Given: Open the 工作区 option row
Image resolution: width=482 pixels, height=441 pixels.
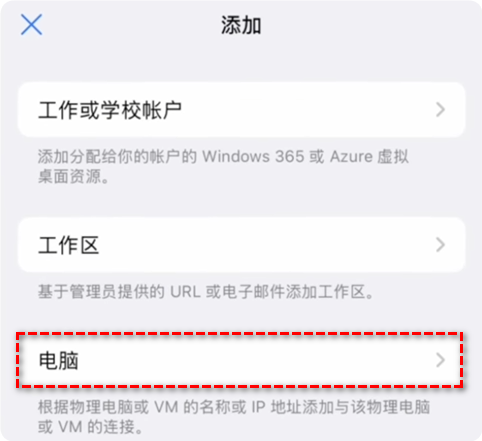Looking at the screenshot, I should click(241, 245).
